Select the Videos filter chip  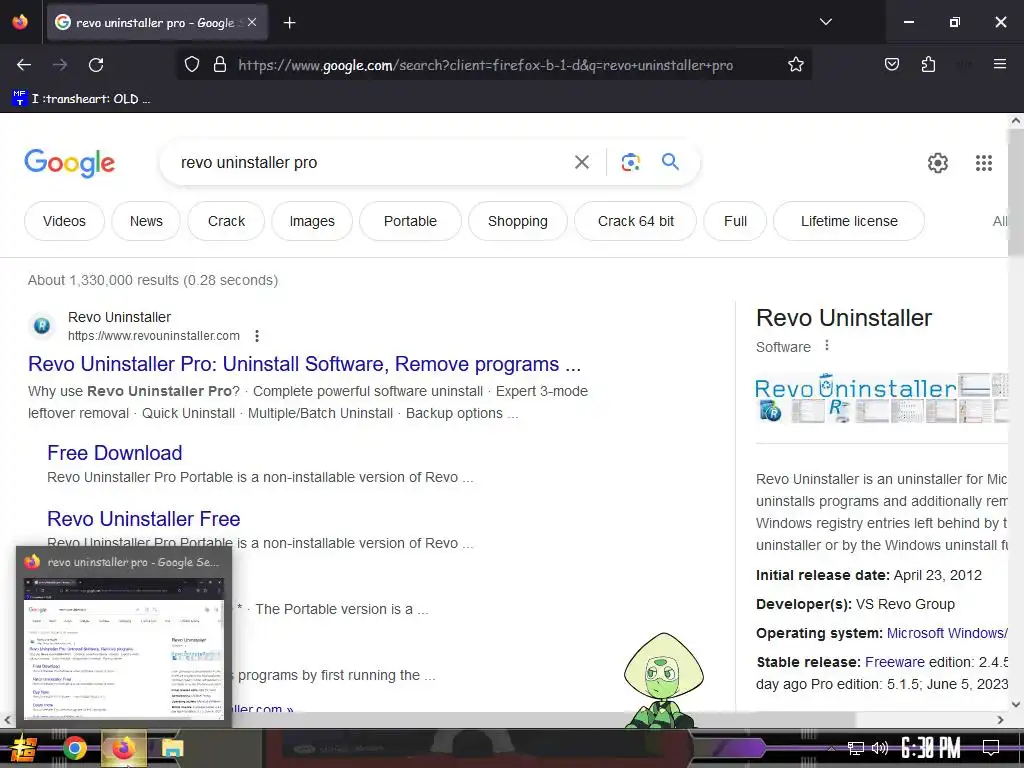[64, 221]
